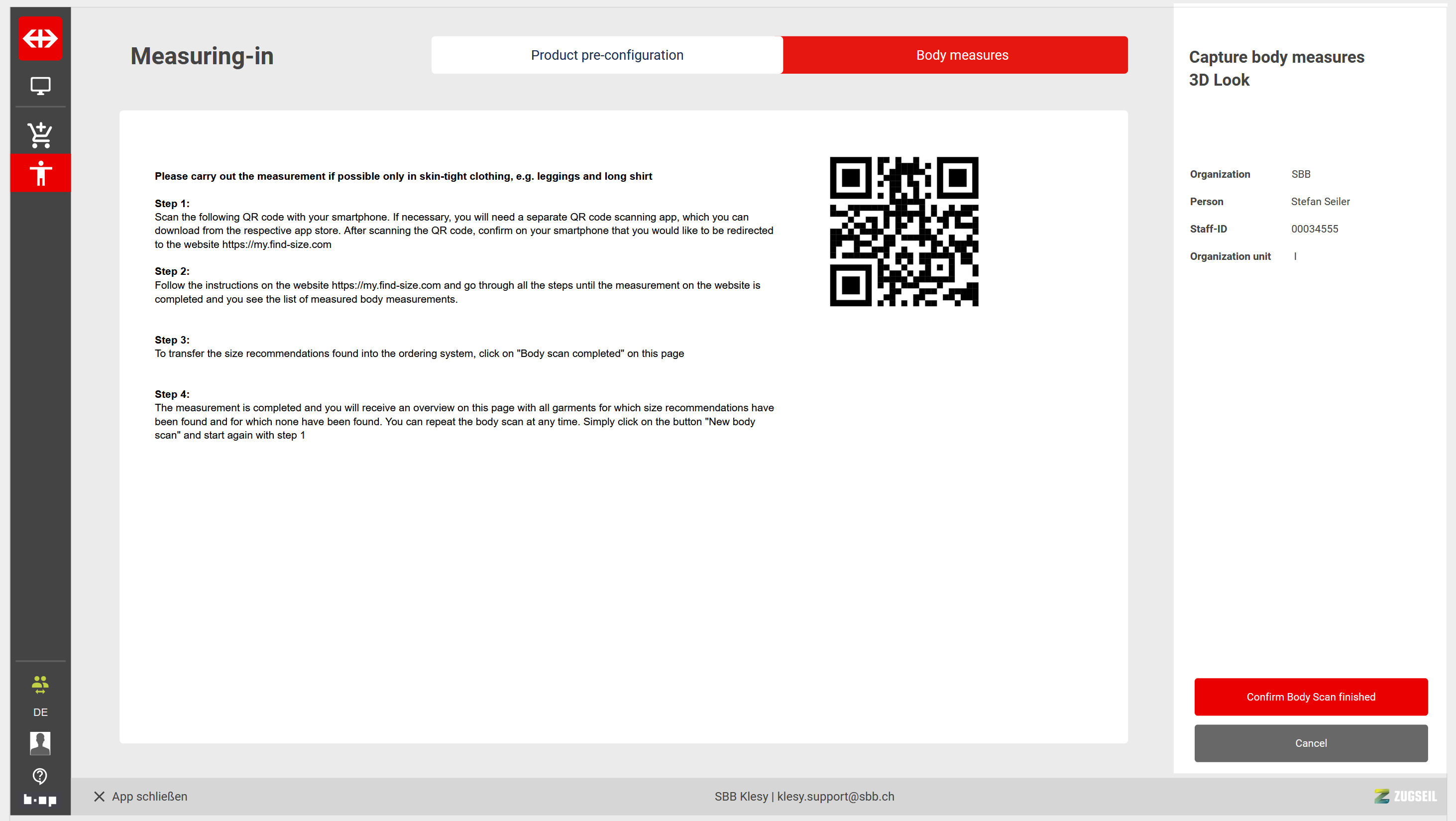Click the App schließen link
Image resolution: width=1456 pixels, height=821 pixels.
[x=149, y=796]
